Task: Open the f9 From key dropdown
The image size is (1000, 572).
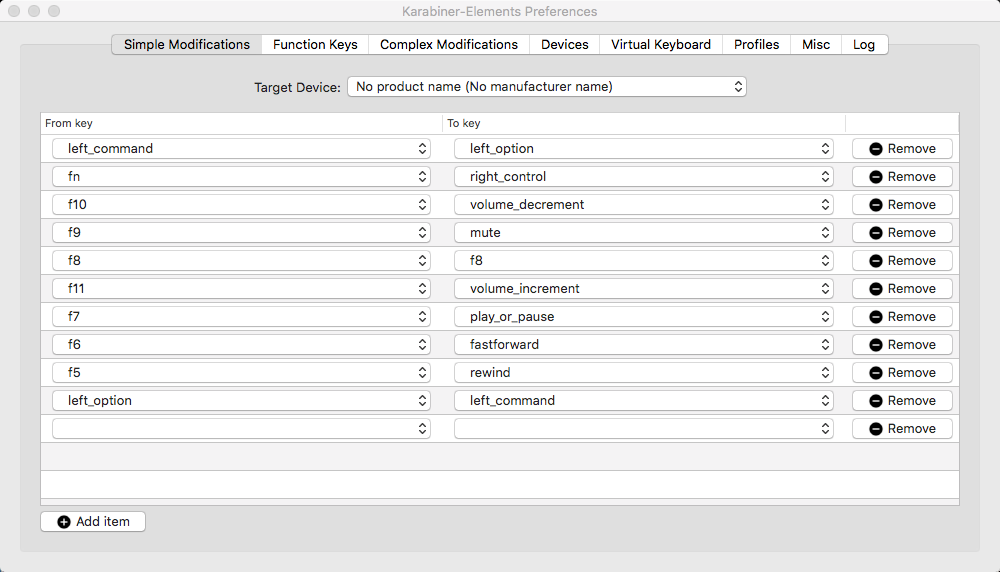Action: point(241,233)
